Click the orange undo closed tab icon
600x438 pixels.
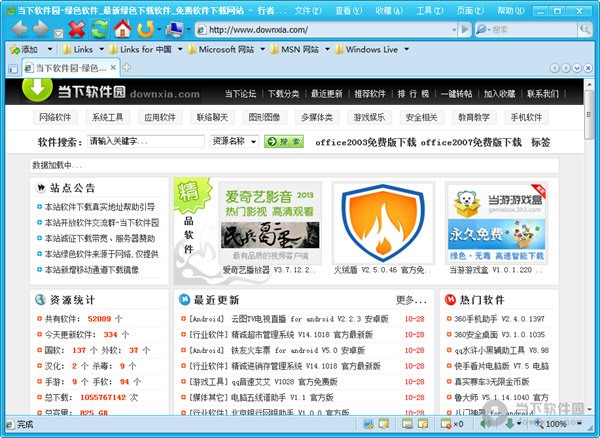click(145, 29)
